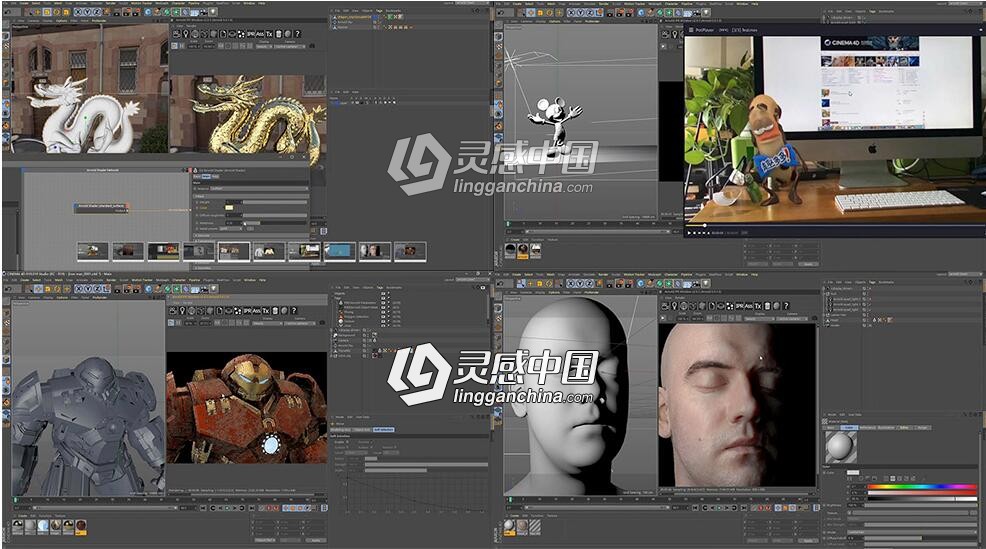Click standard_surface node in dragon shader network
Viewport: 986px width, 549px height.
(x=102, y=206)
